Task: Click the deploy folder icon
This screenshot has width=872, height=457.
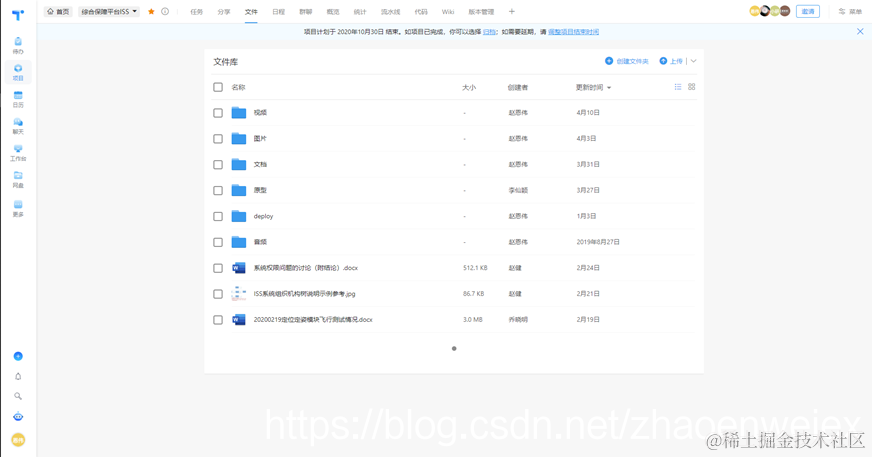Action: tap(239, 216)
